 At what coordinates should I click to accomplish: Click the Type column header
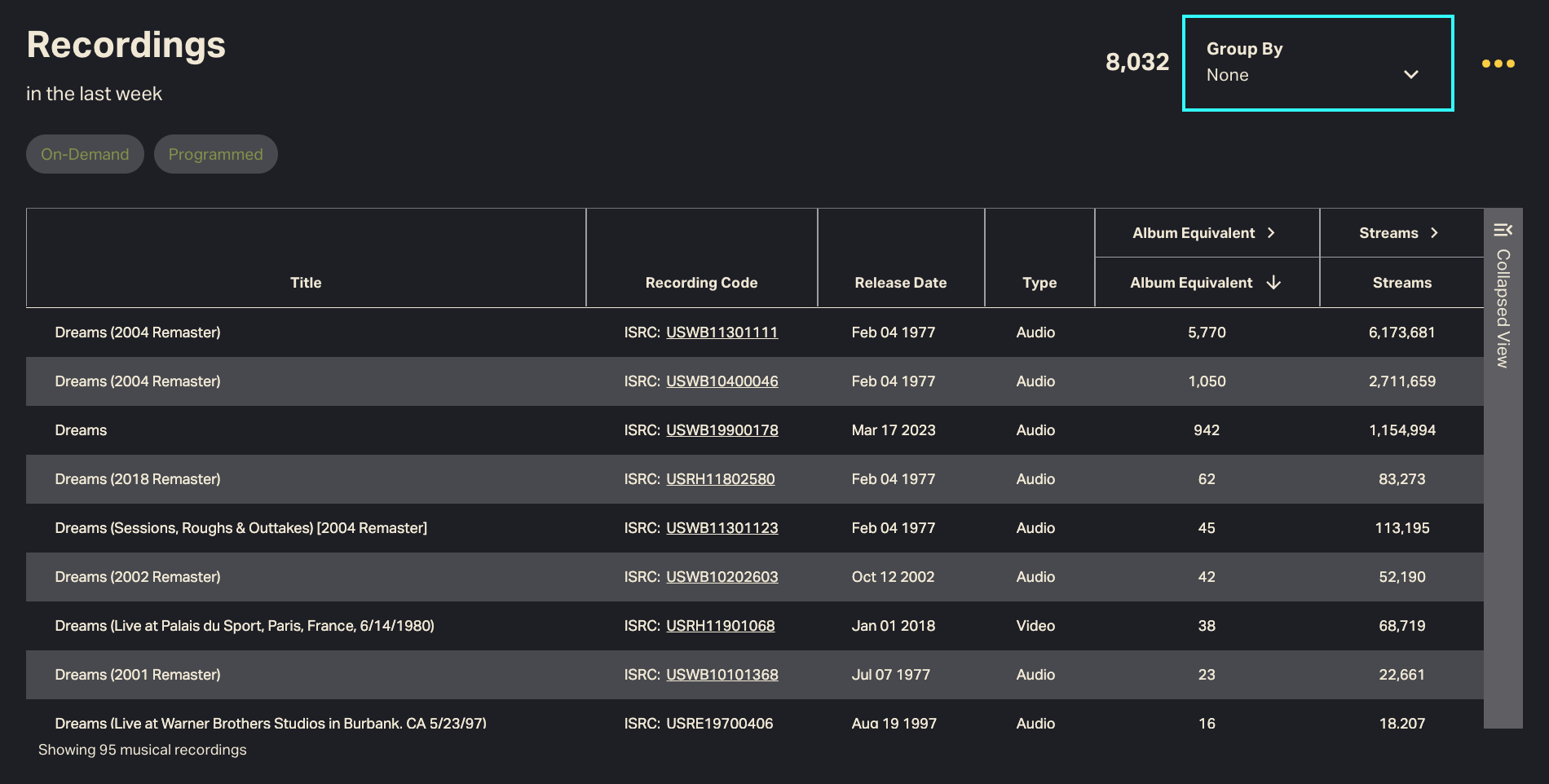point(1039,283)
